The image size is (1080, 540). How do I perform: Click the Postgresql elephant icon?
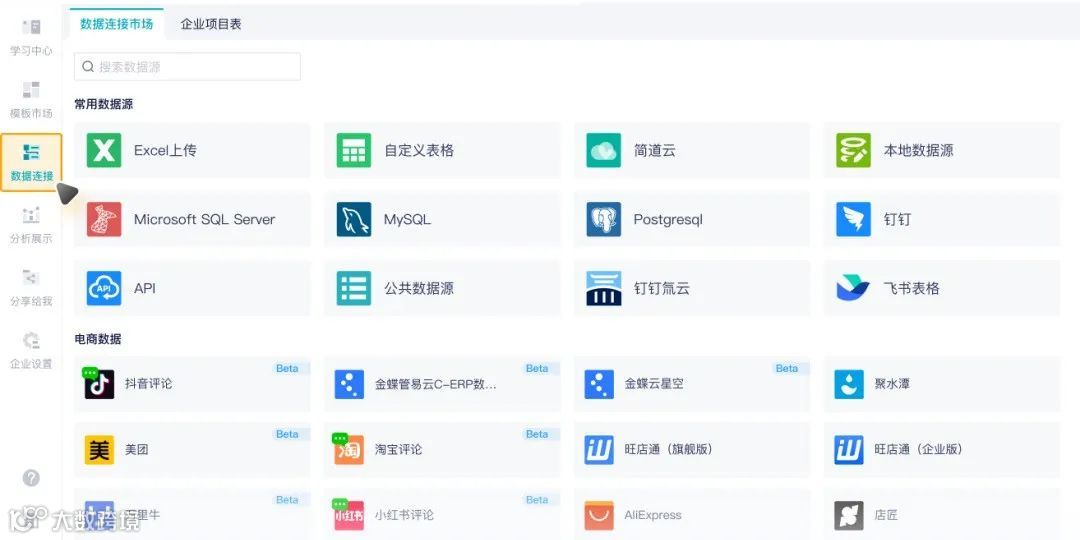(x=603, y=219)
